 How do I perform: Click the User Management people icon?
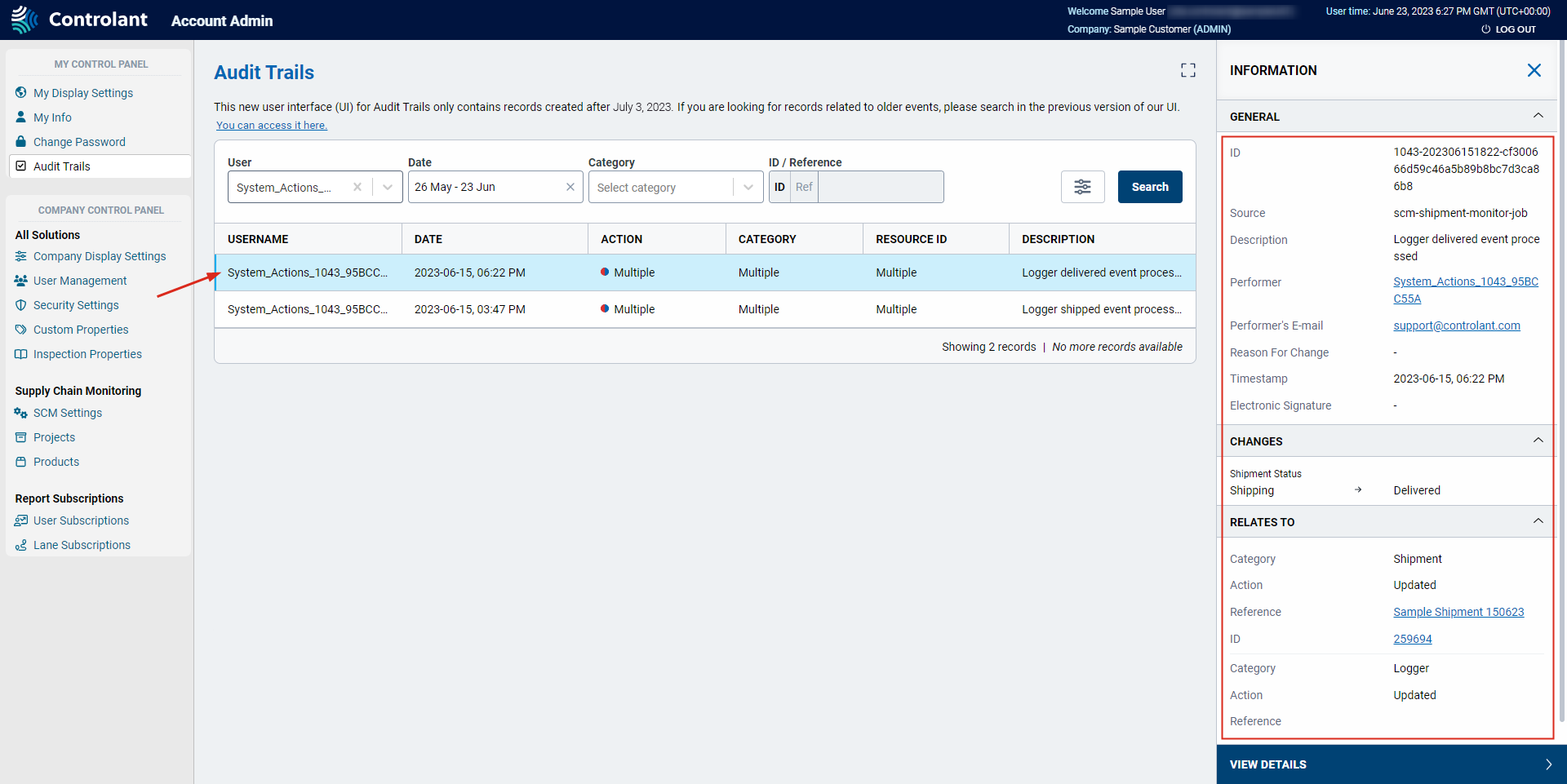(21, 281)
